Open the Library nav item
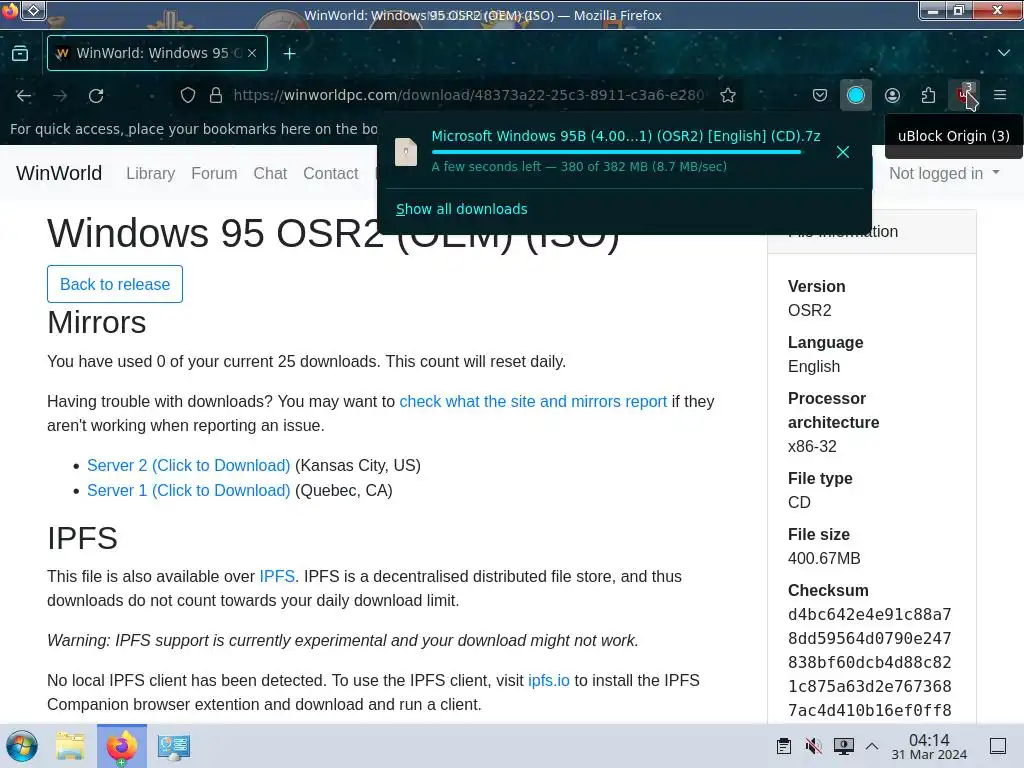This screenshot has height=768, width=1024. [x=150, y=173]
